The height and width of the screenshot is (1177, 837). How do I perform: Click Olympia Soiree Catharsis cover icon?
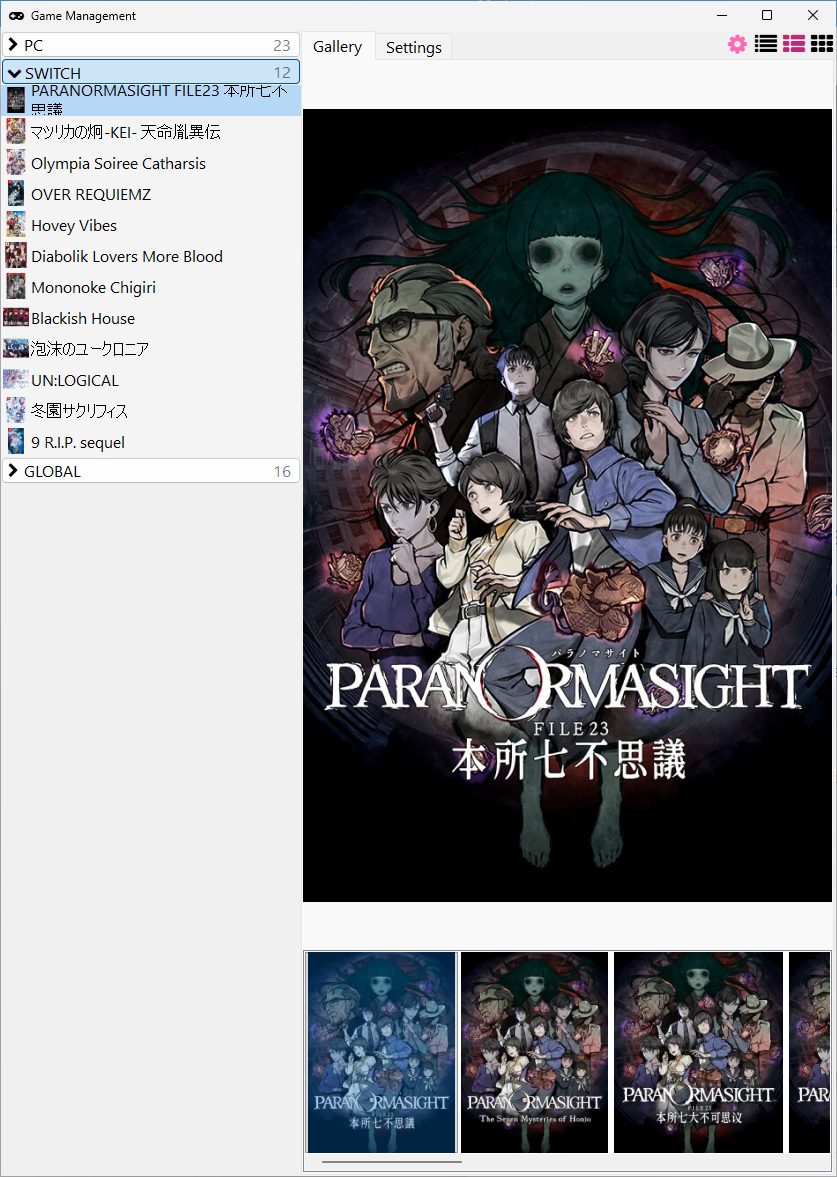point(16,163)
